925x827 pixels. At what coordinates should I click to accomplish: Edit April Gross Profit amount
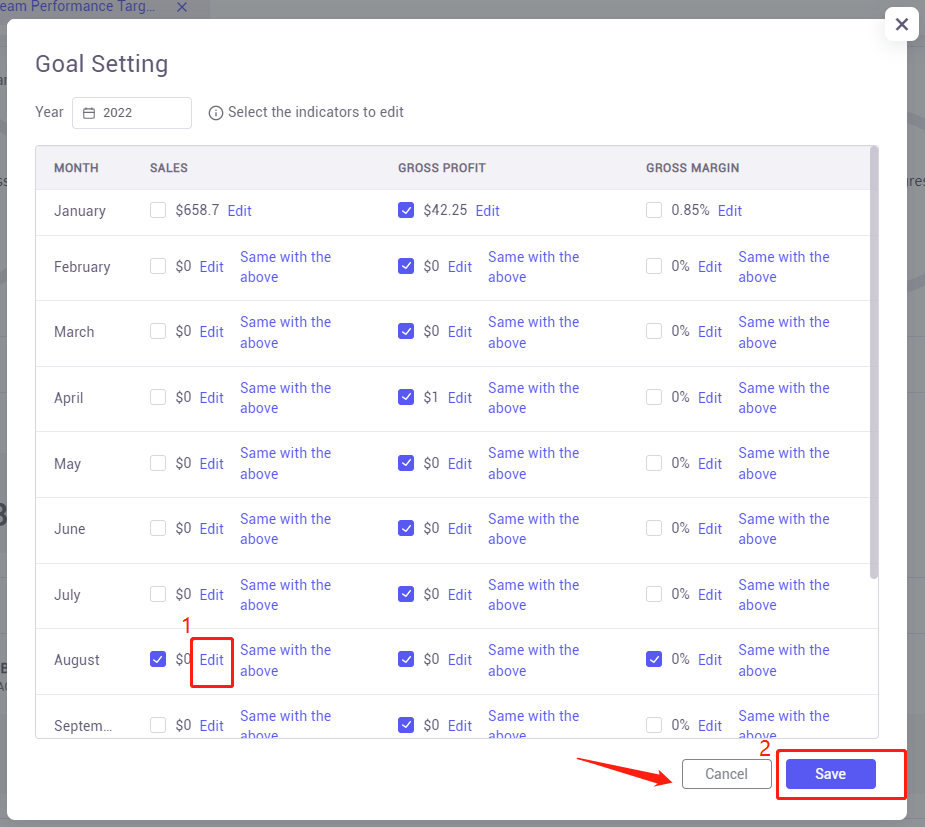tap(460, 398)
